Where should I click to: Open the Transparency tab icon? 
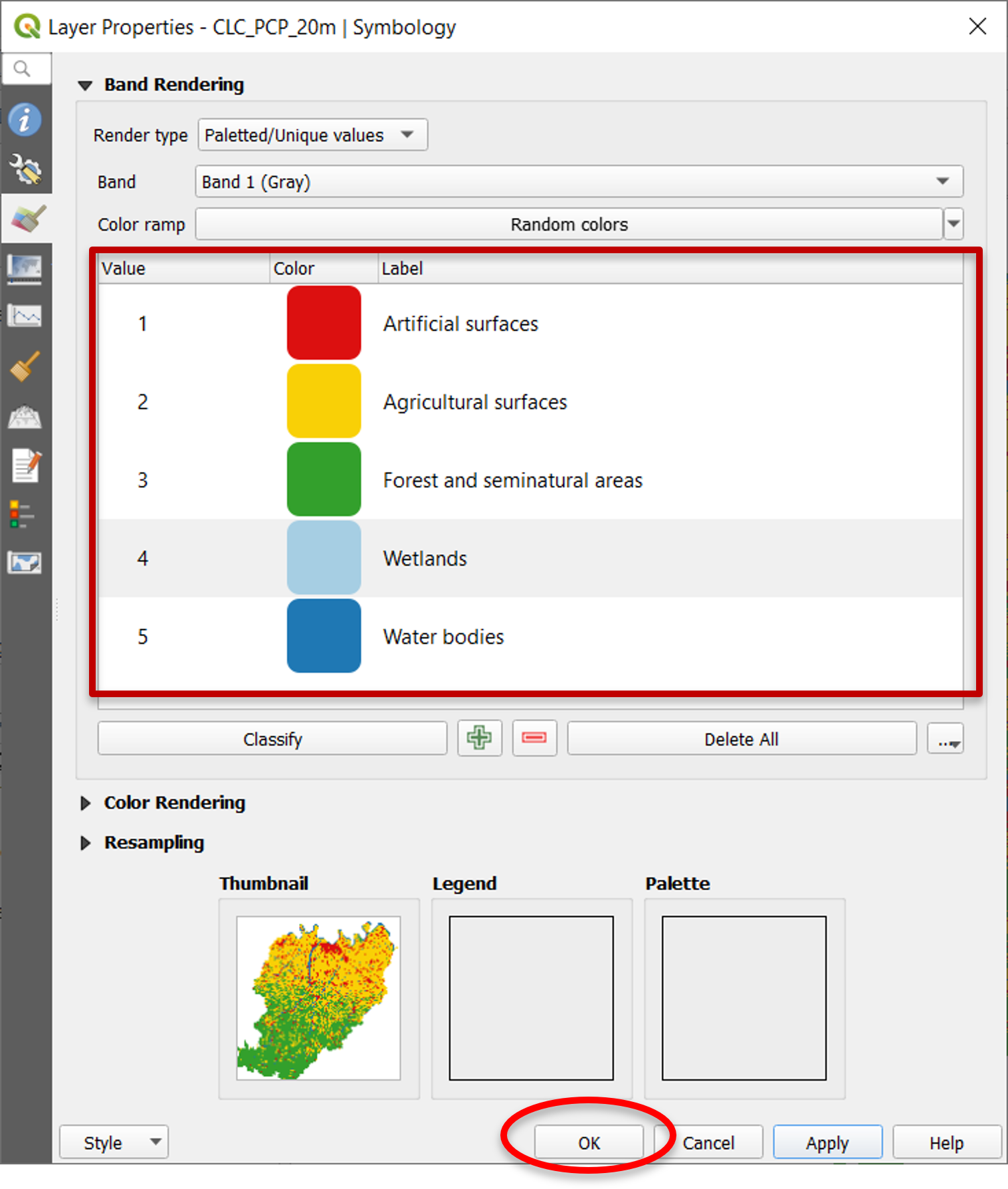(x=25, y=269)
